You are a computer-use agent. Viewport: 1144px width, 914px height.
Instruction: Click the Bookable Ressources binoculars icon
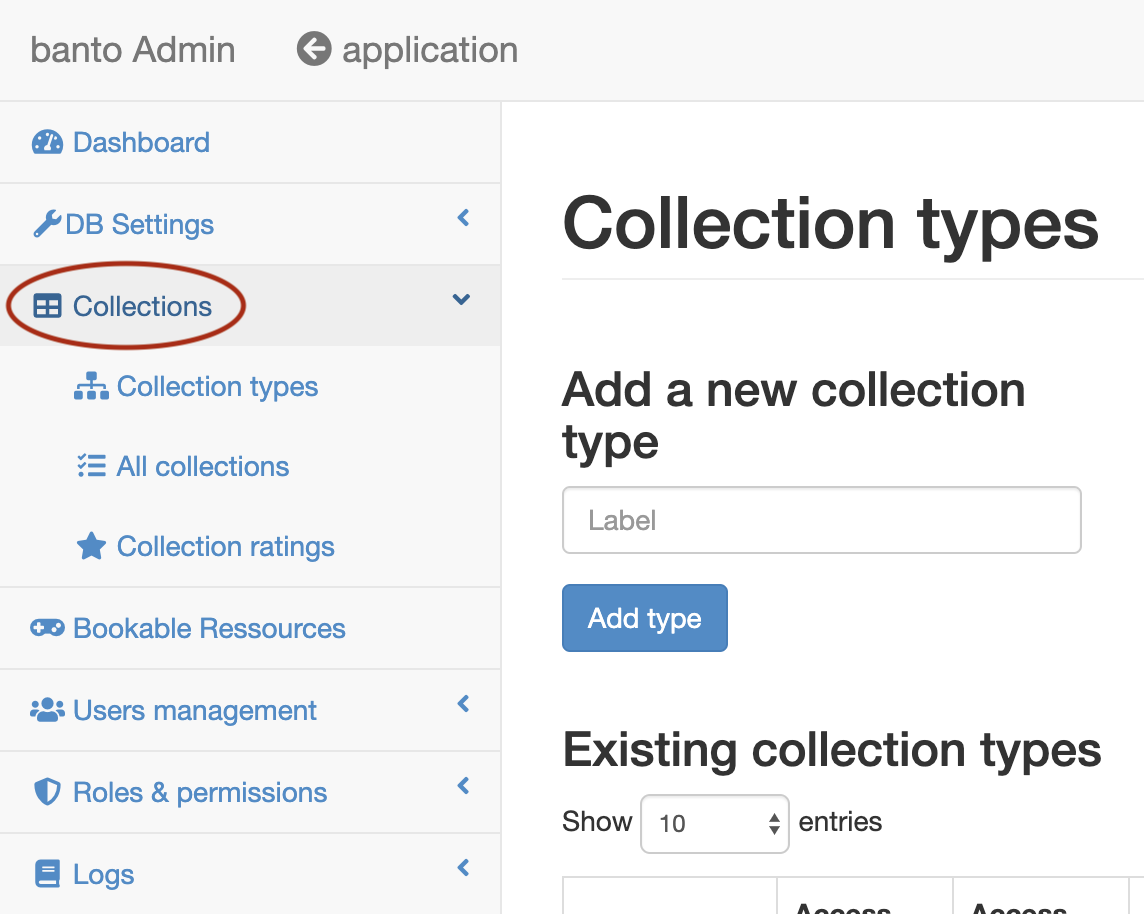click(x=48, y=628)
